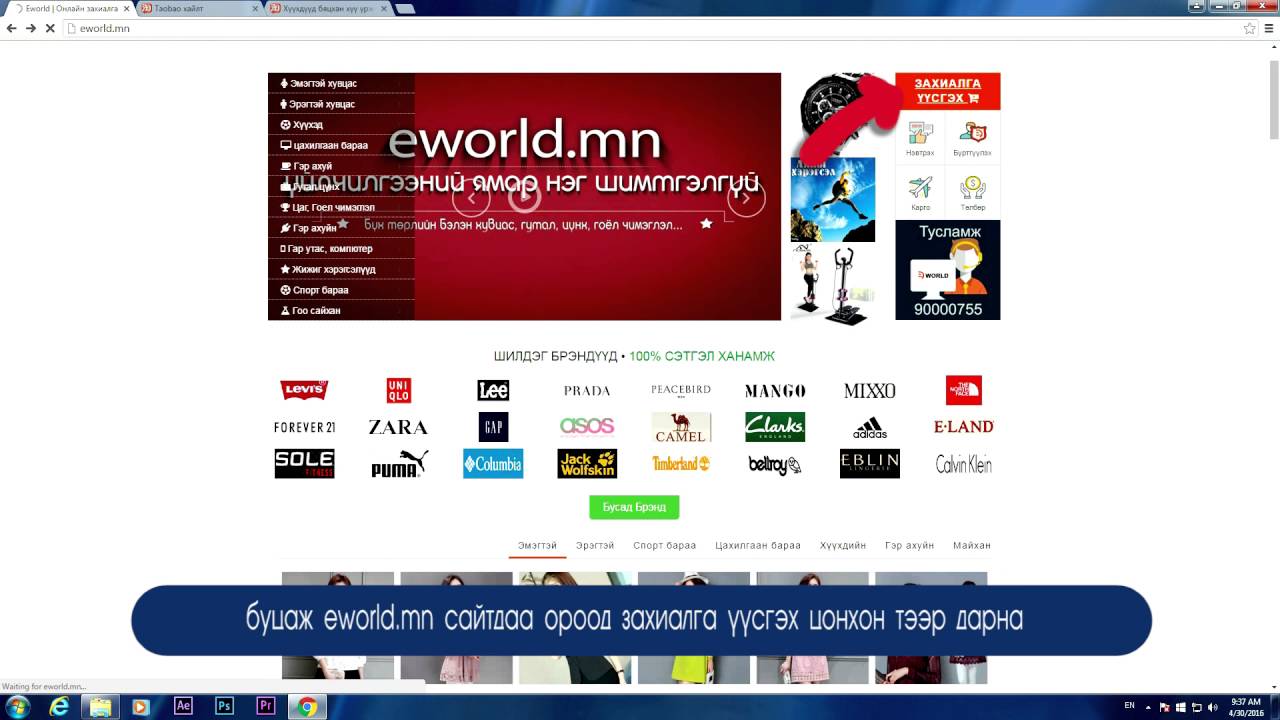Select the Camel brand logo

(x=681, y=427)
